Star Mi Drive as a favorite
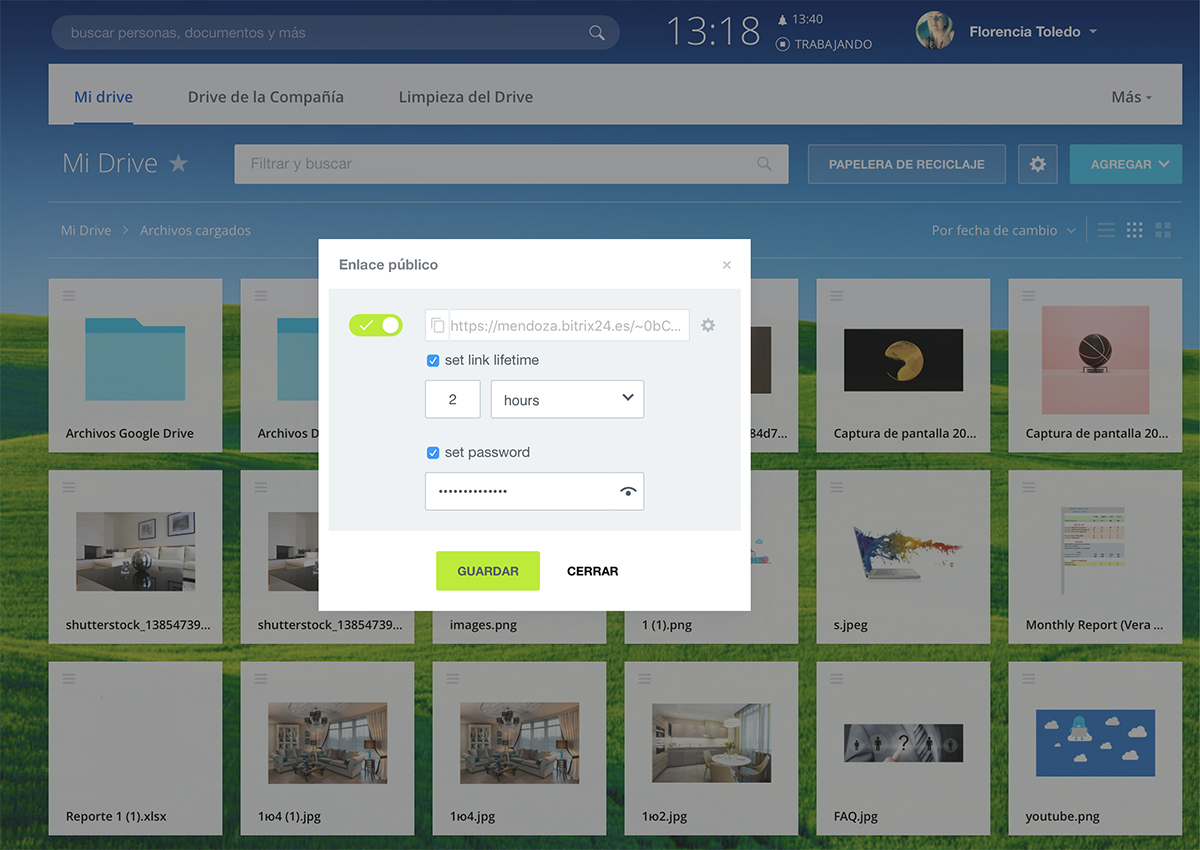 point(178,164)
